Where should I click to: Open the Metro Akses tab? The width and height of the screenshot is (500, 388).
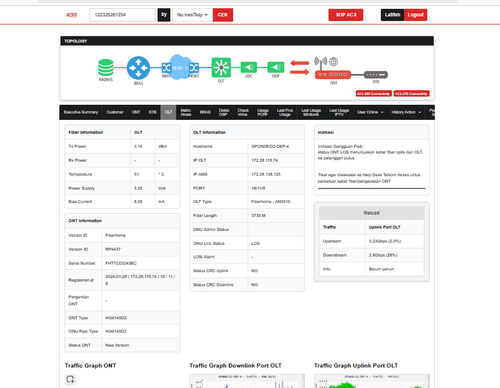tap(186, 112)
